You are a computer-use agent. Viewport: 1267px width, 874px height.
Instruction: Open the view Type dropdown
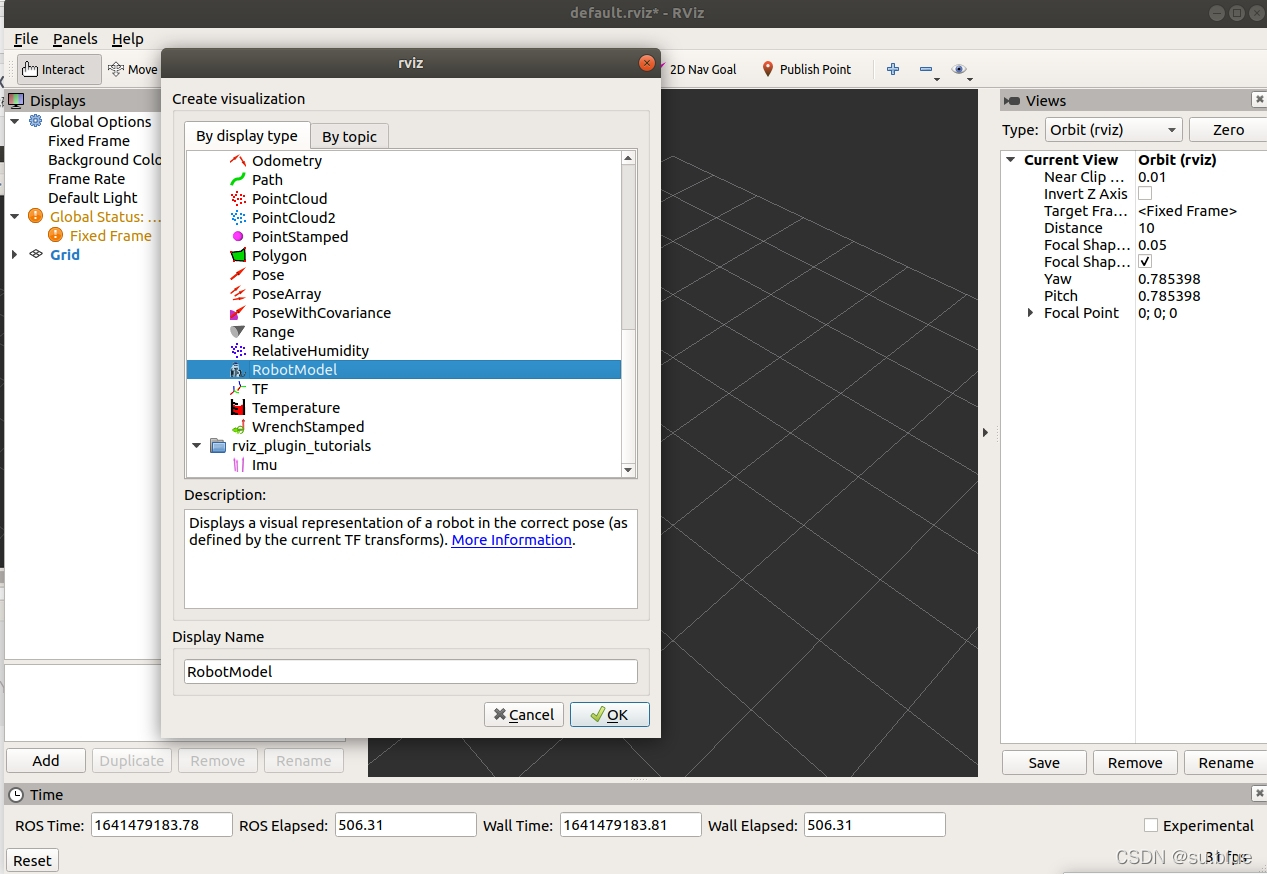point(1113,130)
